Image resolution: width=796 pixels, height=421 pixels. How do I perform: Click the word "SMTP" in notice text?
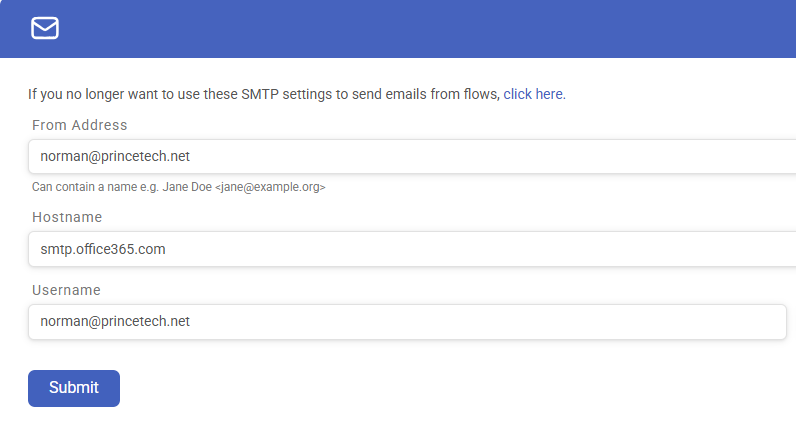[x=260, y=94]
